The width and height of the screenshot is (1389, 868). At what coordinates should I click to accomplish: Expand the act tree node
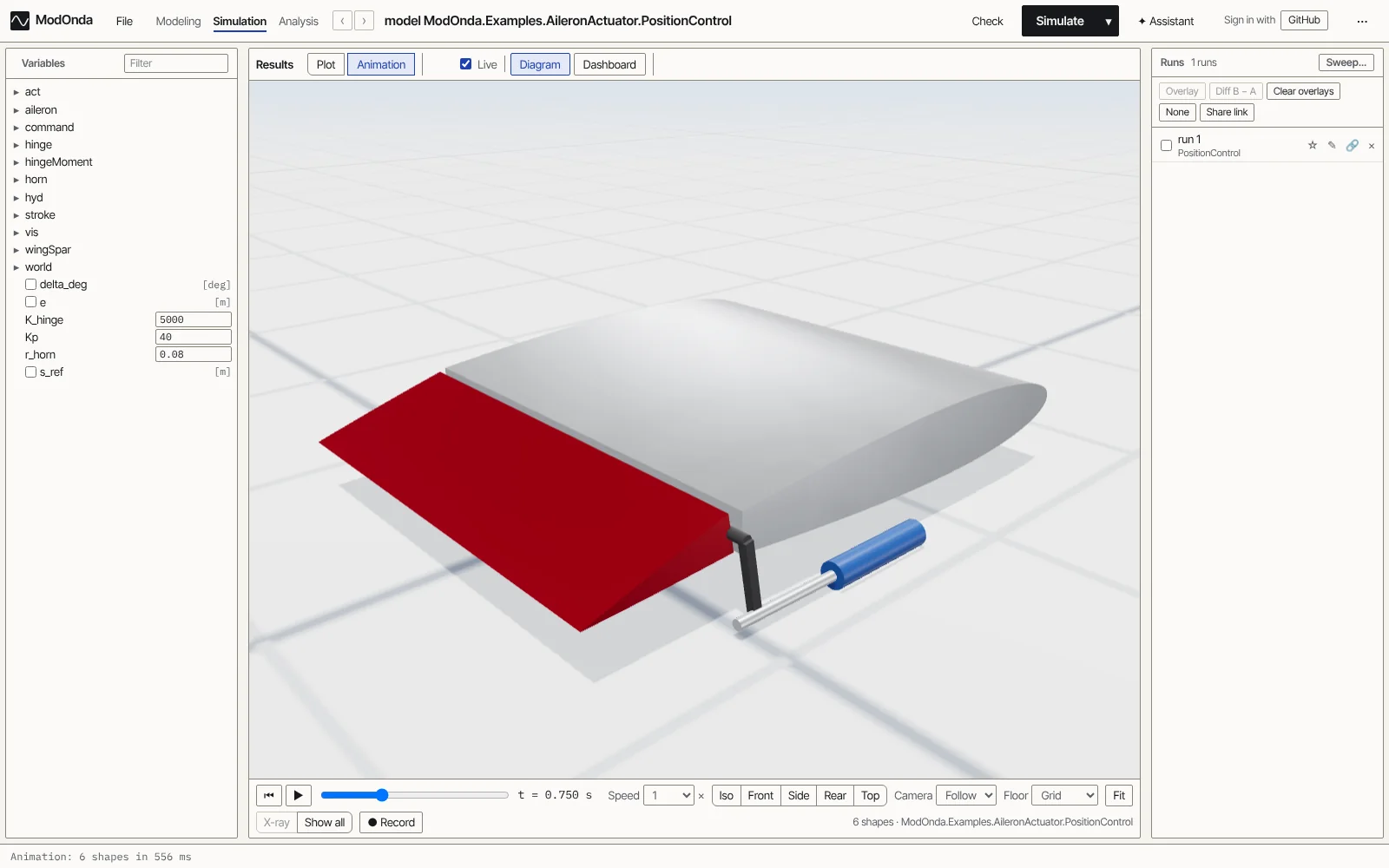click(16, 92)
